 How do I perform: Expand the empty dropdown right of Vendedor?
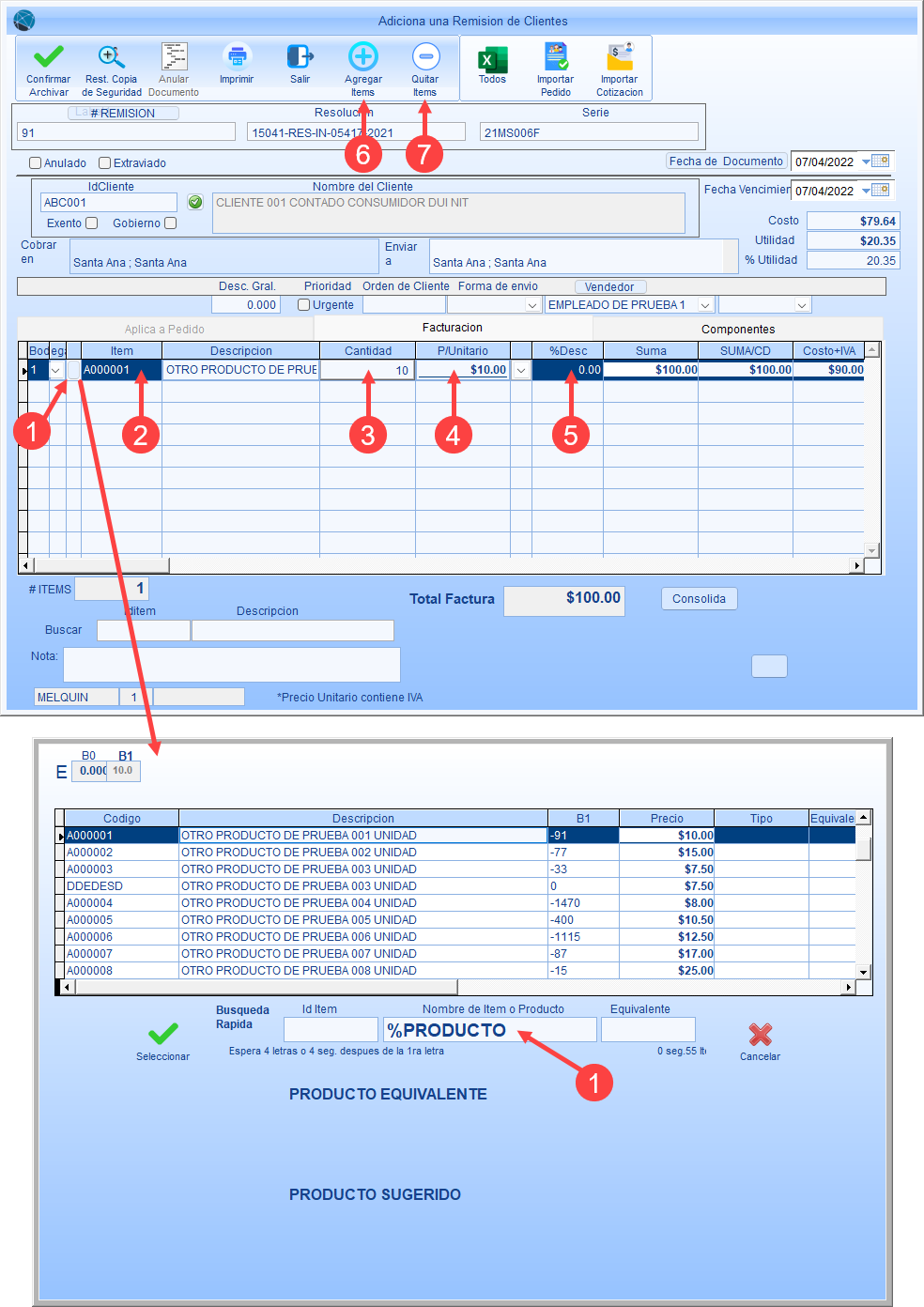pyautogui.click(x=802, y=305)
